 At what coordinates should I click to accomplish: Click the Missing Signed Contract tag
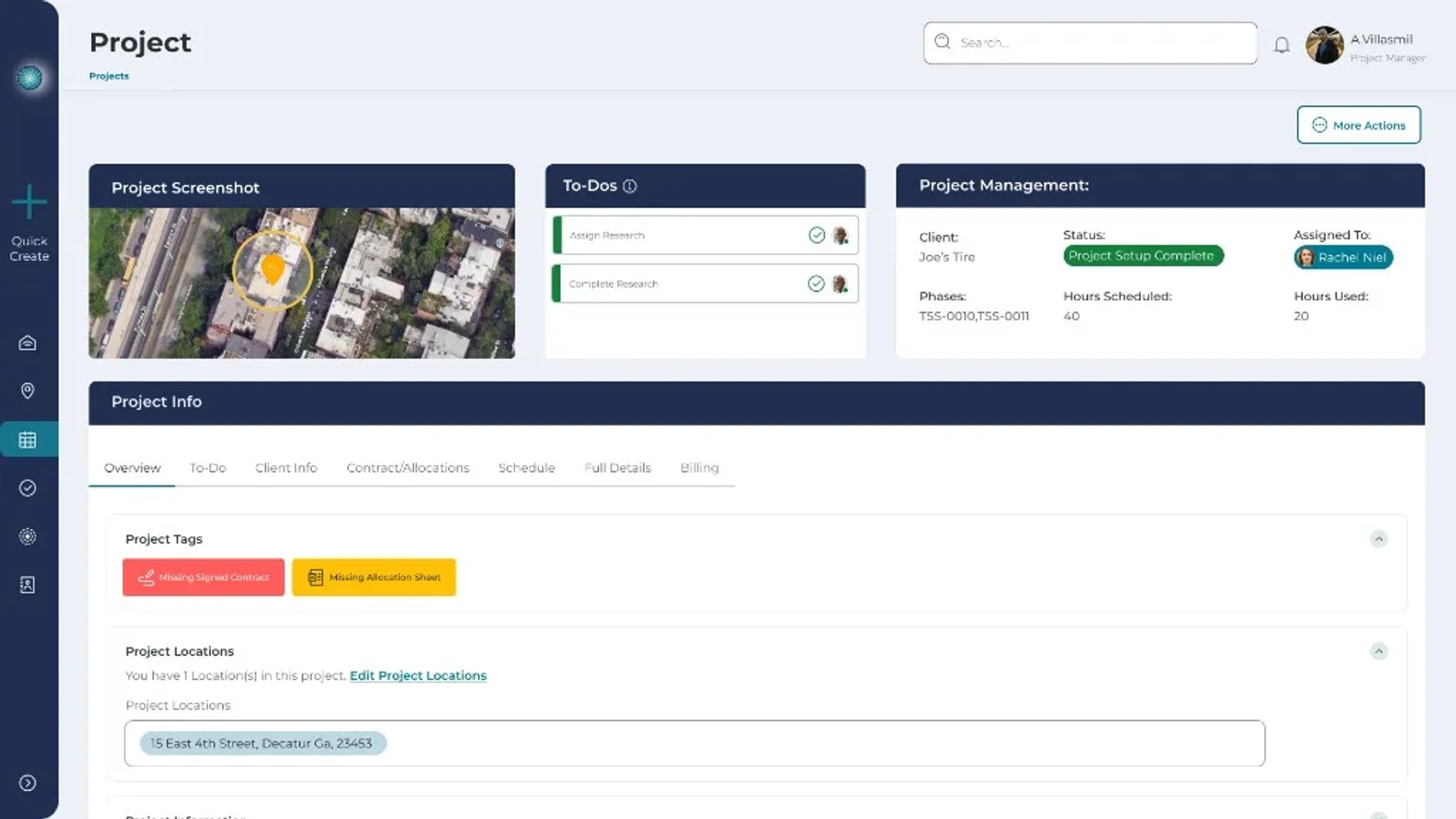[x=203, y=577]
